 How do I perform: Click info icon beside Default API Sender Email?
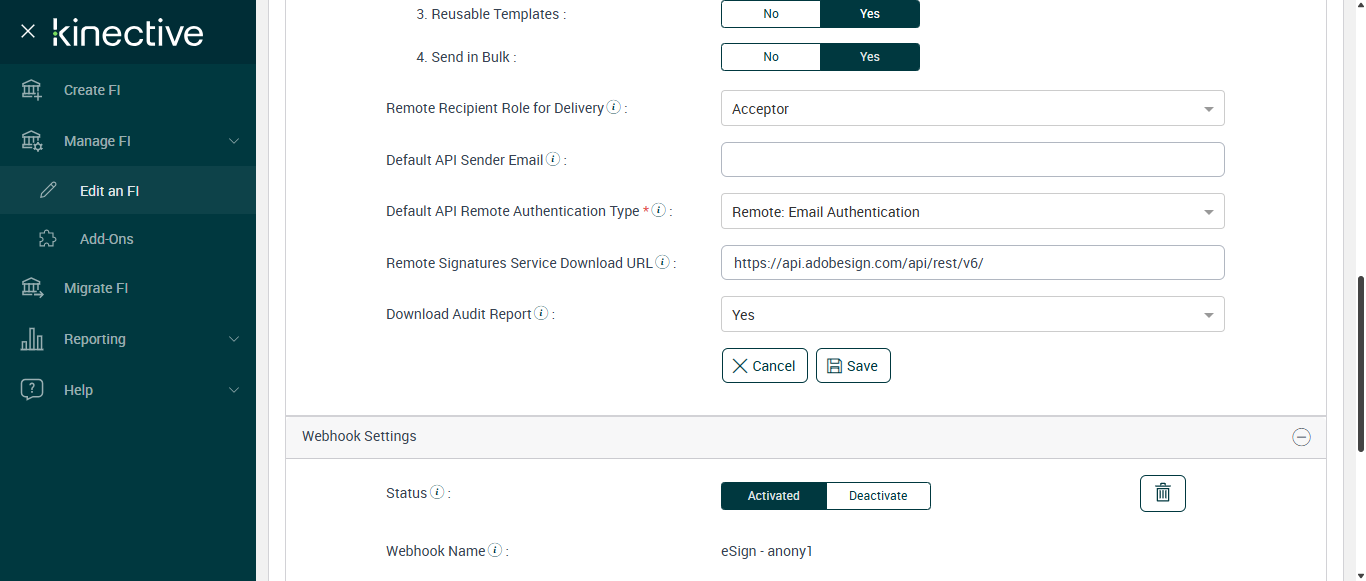pos(553,160)
